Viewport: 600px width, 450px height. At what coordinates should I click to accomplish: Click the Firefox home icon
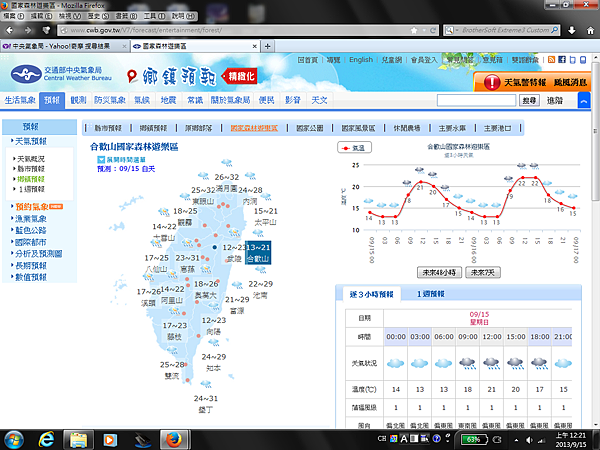[x=590, y=30]
